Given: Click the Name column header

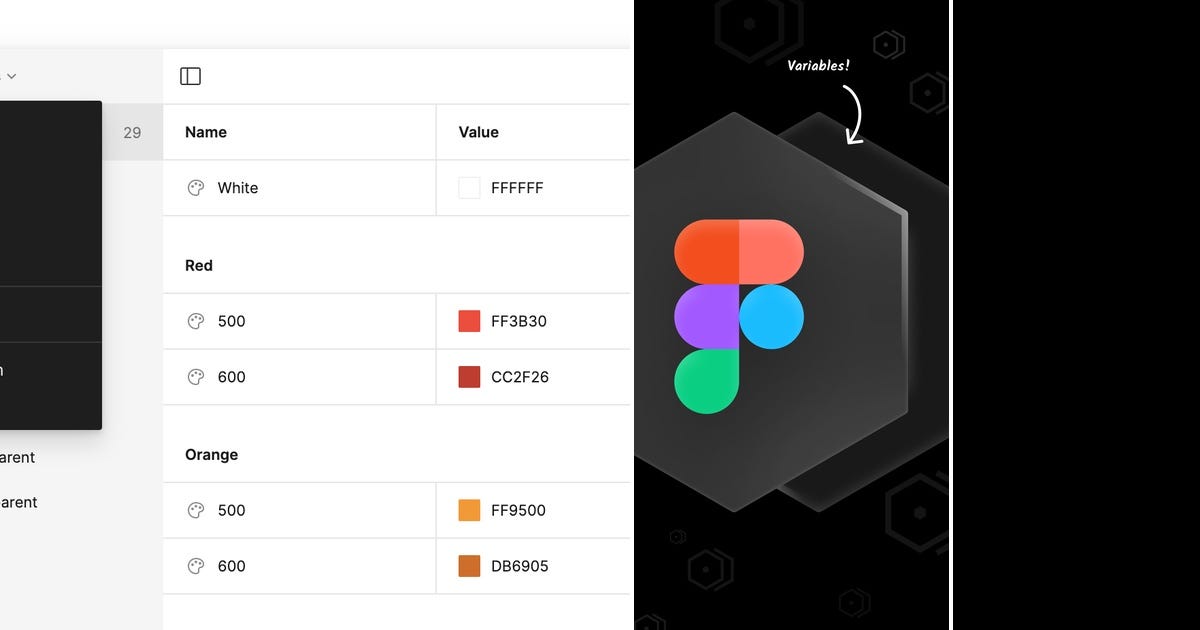Looking at the screenshot, I should point(205,131).
